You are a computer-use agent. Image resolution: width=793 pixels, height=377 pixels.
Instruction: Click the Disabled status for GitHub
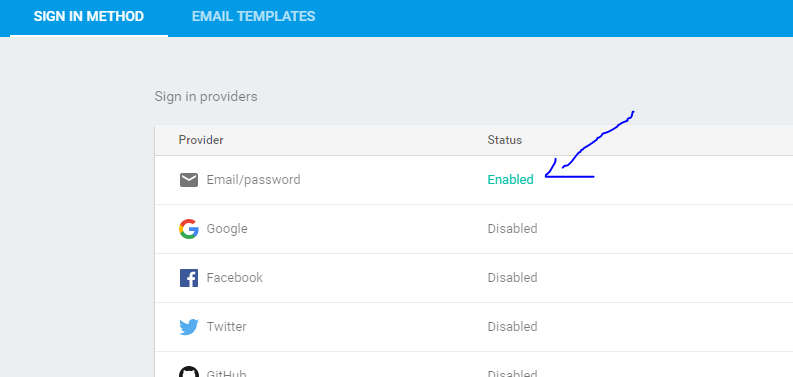point(512,373)
